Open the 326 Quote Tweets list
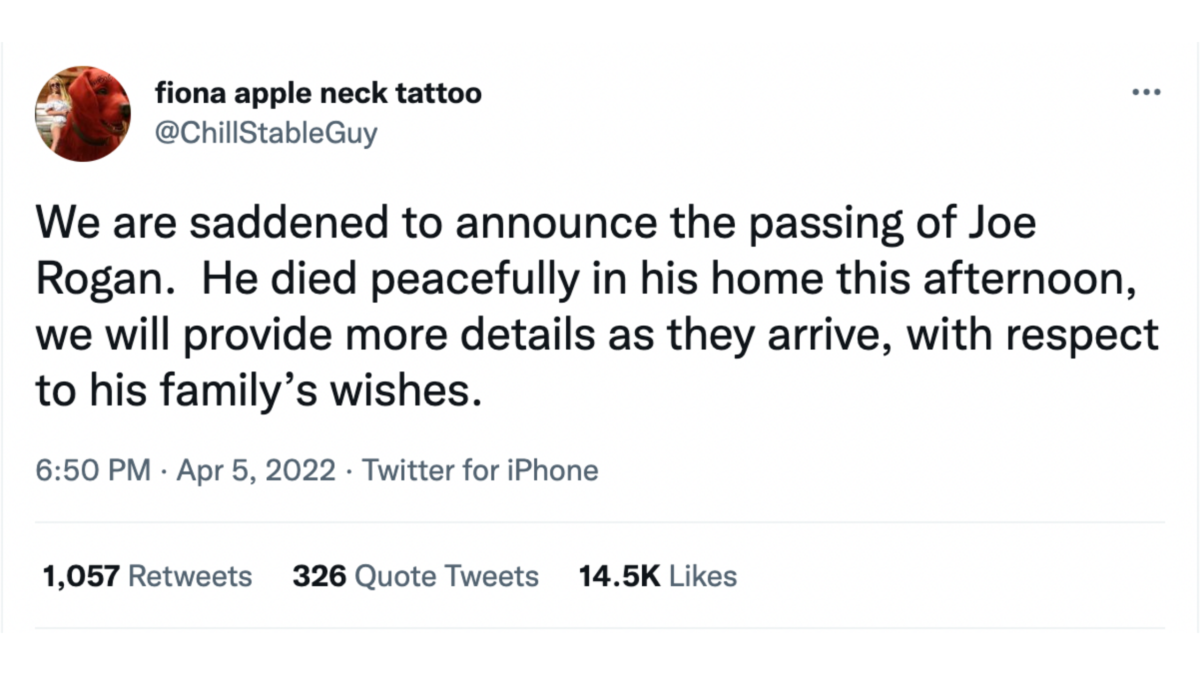 click(x=415, y=577)
